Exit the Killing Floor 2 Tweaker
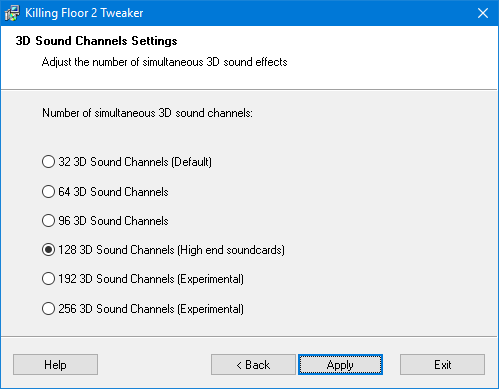The image size is (499, 389). click(442, 365)
